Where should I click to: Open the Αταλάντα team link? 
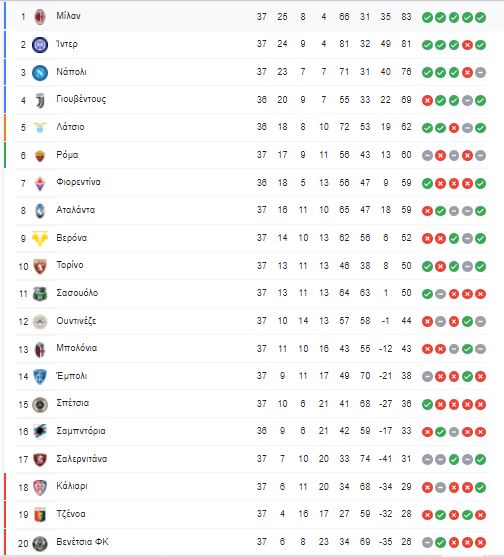point(75,210)
